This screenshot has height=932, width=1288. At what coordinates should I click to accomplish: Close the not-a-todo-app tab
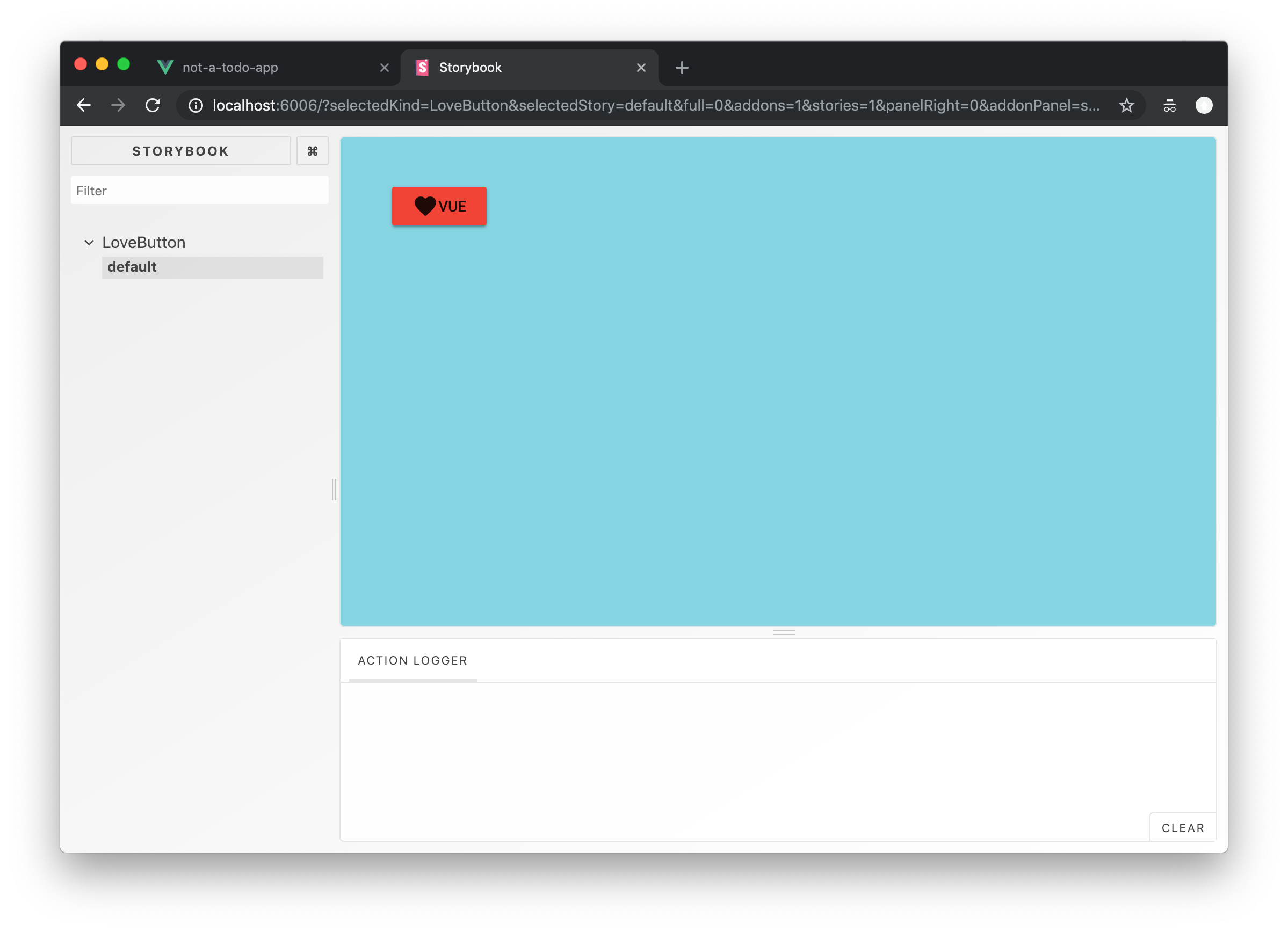click(385, 68)
